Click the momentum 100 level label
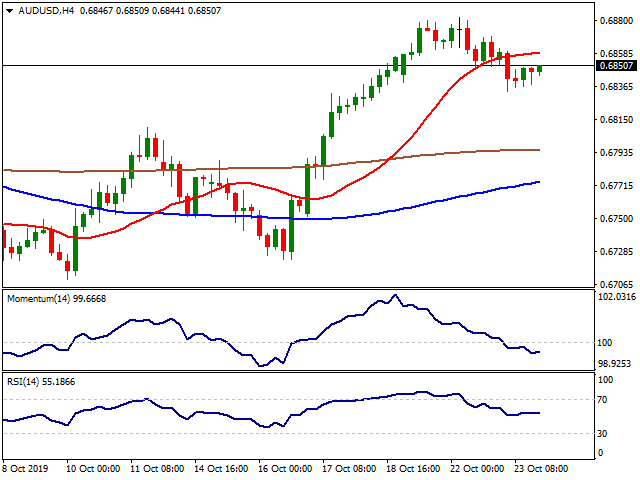Viewport: 640px width, 480px height. [604, 343]
